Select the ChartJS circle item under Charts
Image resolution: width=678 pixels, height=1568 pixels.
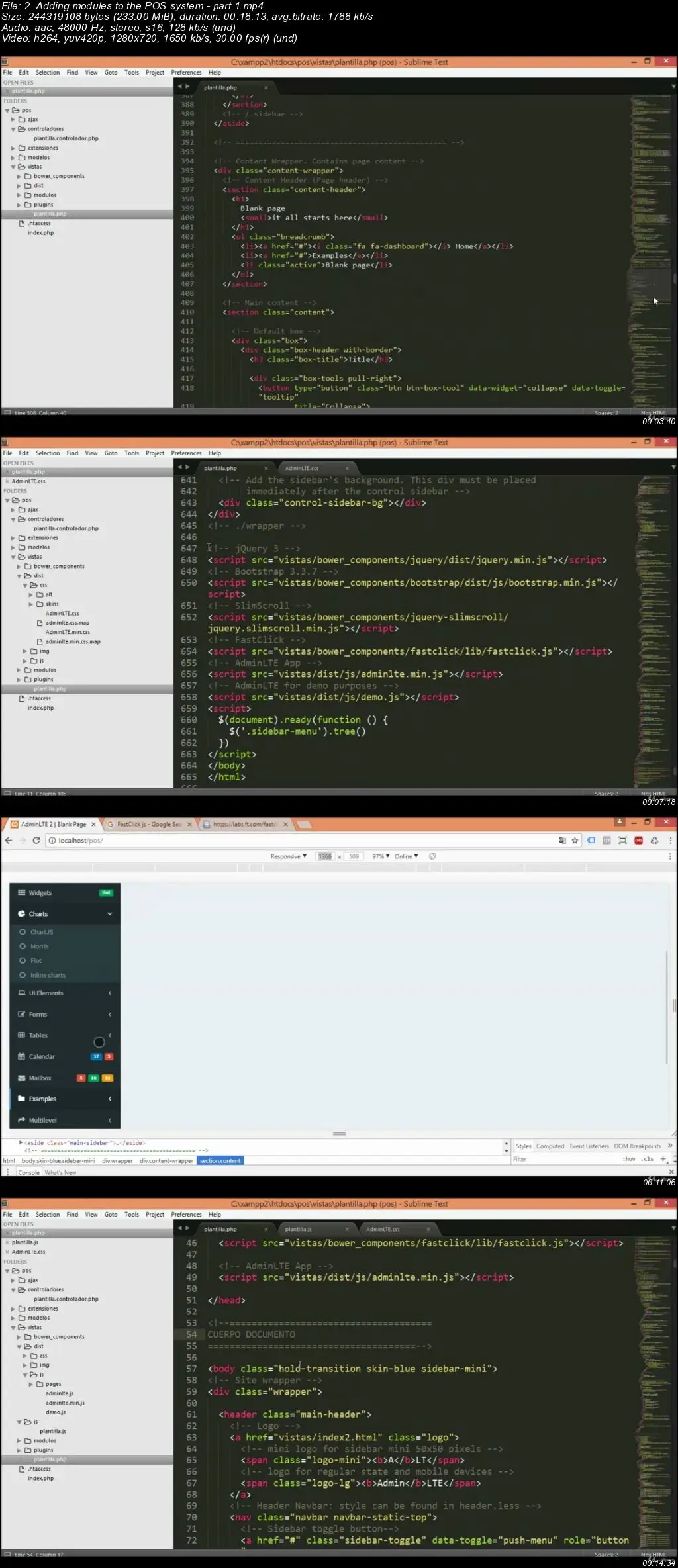[23, 931]
